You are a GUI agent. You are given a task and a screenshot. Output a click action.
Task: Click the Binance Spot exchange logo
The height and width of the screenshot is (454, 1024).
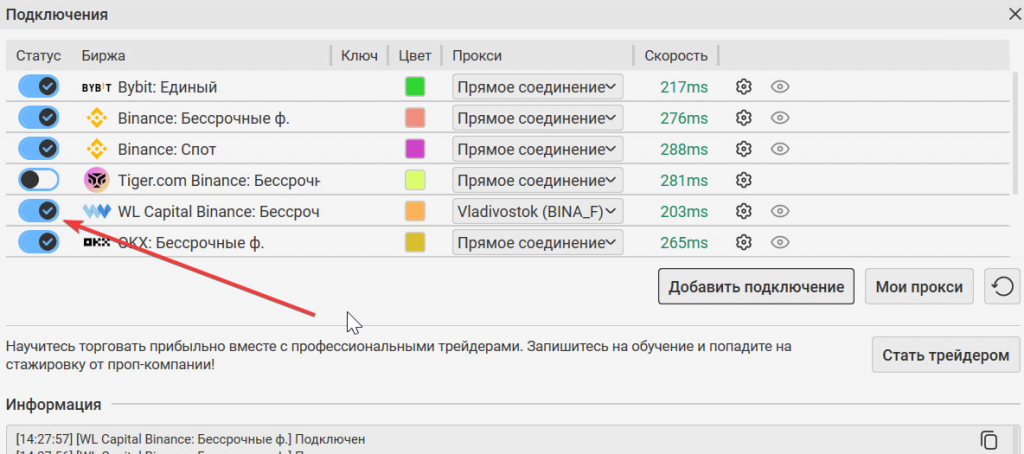pyautogui.click(x=97, y=149)
